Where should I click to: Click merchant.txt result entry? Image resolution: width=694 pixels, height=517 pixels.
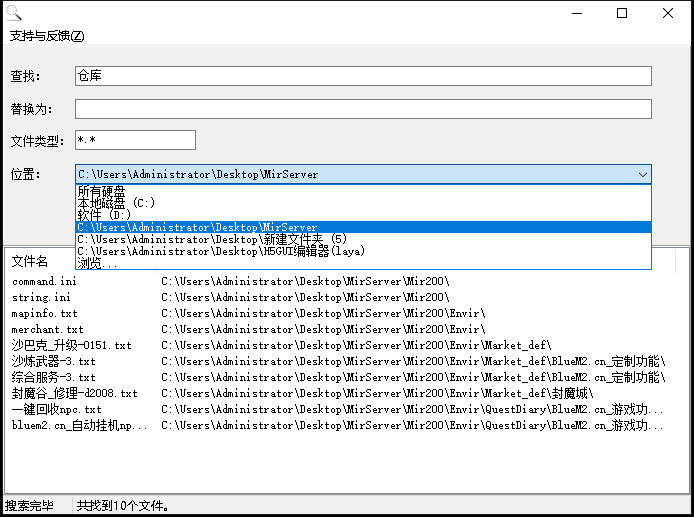(x=47, y=330)
